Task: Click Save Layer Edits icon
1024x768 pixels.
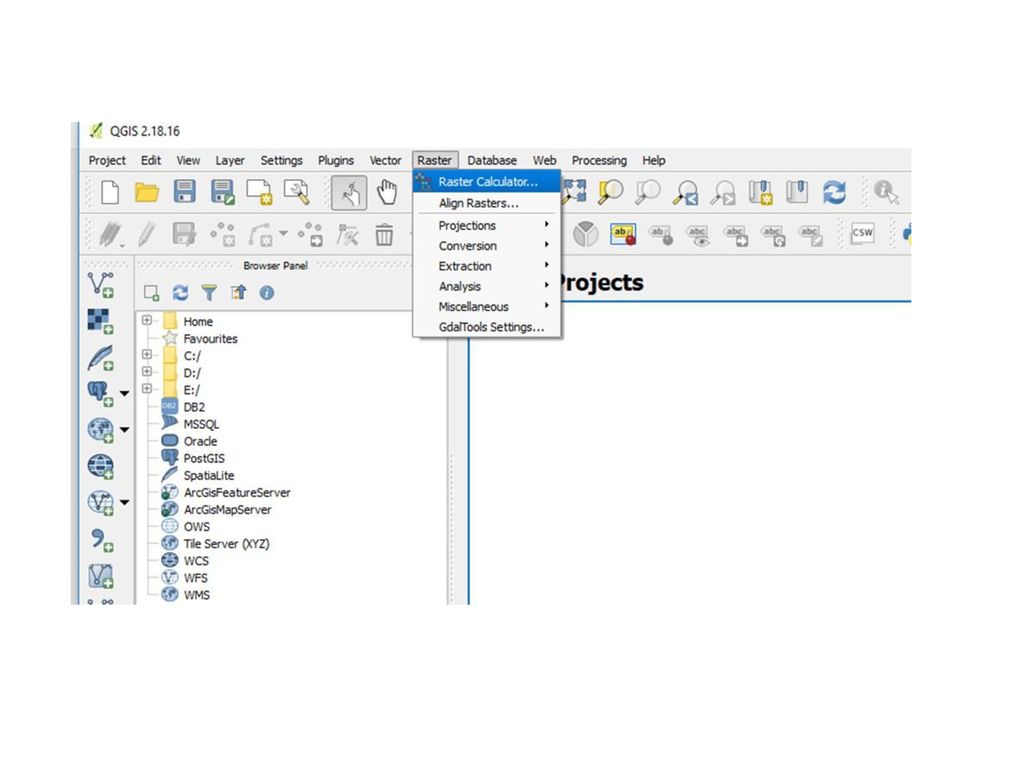Action: pyautogui.click(x=184, y=234)
